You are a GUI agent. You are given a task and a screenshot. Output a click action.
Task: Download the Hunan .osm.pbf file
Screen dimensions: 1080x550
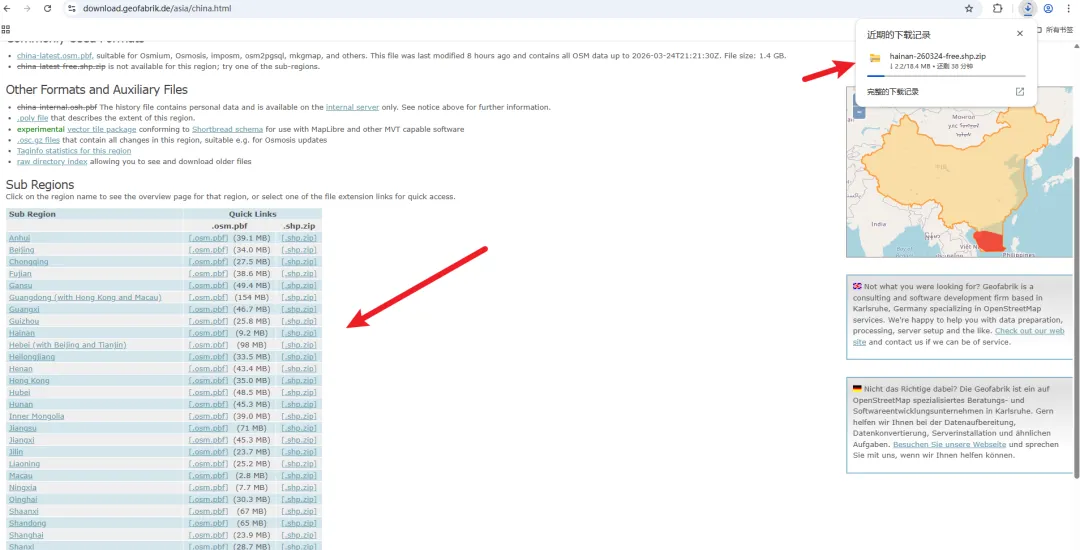208,404
